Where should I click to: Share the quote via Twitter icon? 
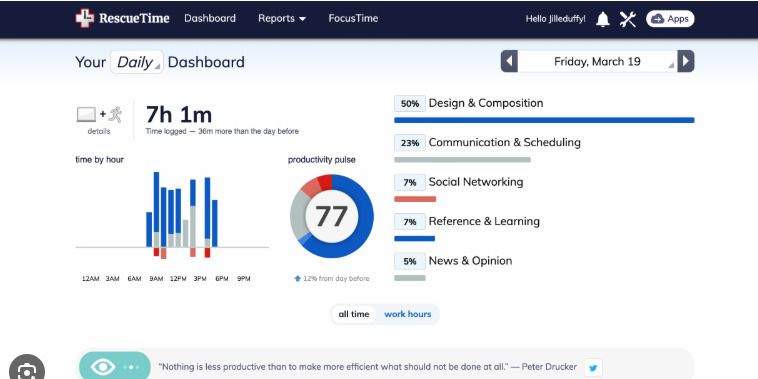(593, 367)
